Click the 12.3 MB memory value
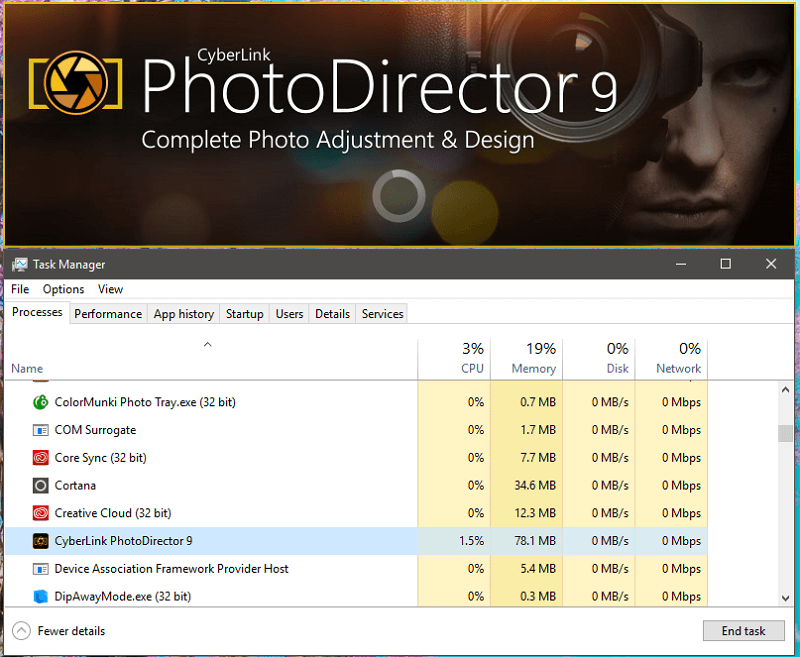 [535, 513]
